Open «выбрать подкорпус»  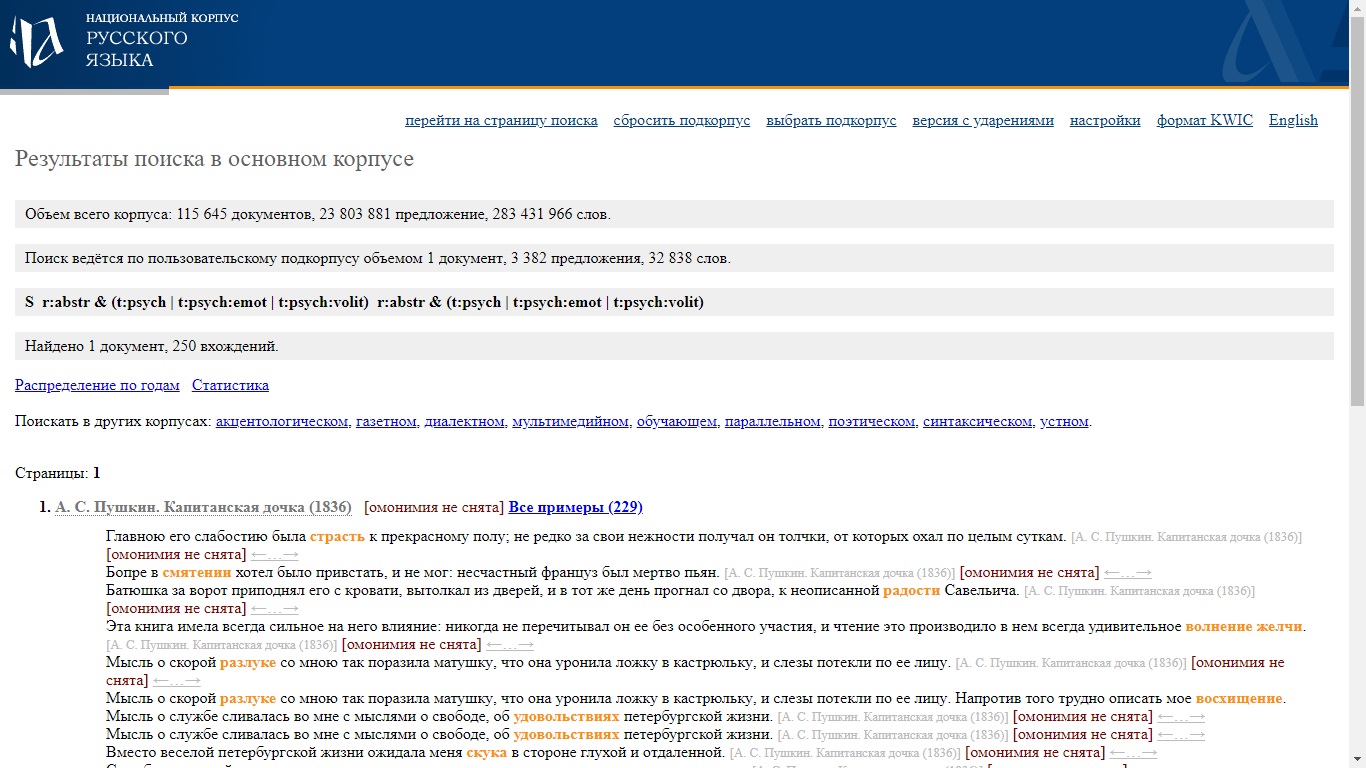(830, 120)
